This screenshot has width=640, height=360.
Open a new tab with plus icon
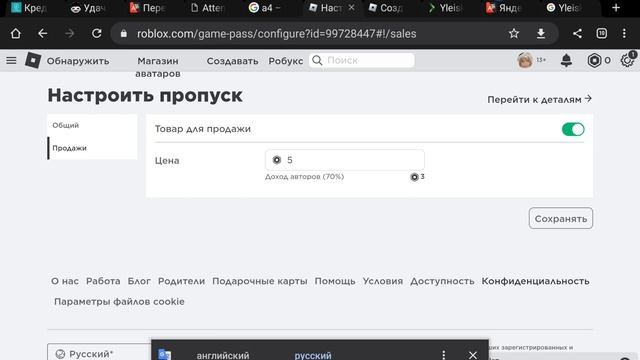pyautogui.click(x=616, y=8)
